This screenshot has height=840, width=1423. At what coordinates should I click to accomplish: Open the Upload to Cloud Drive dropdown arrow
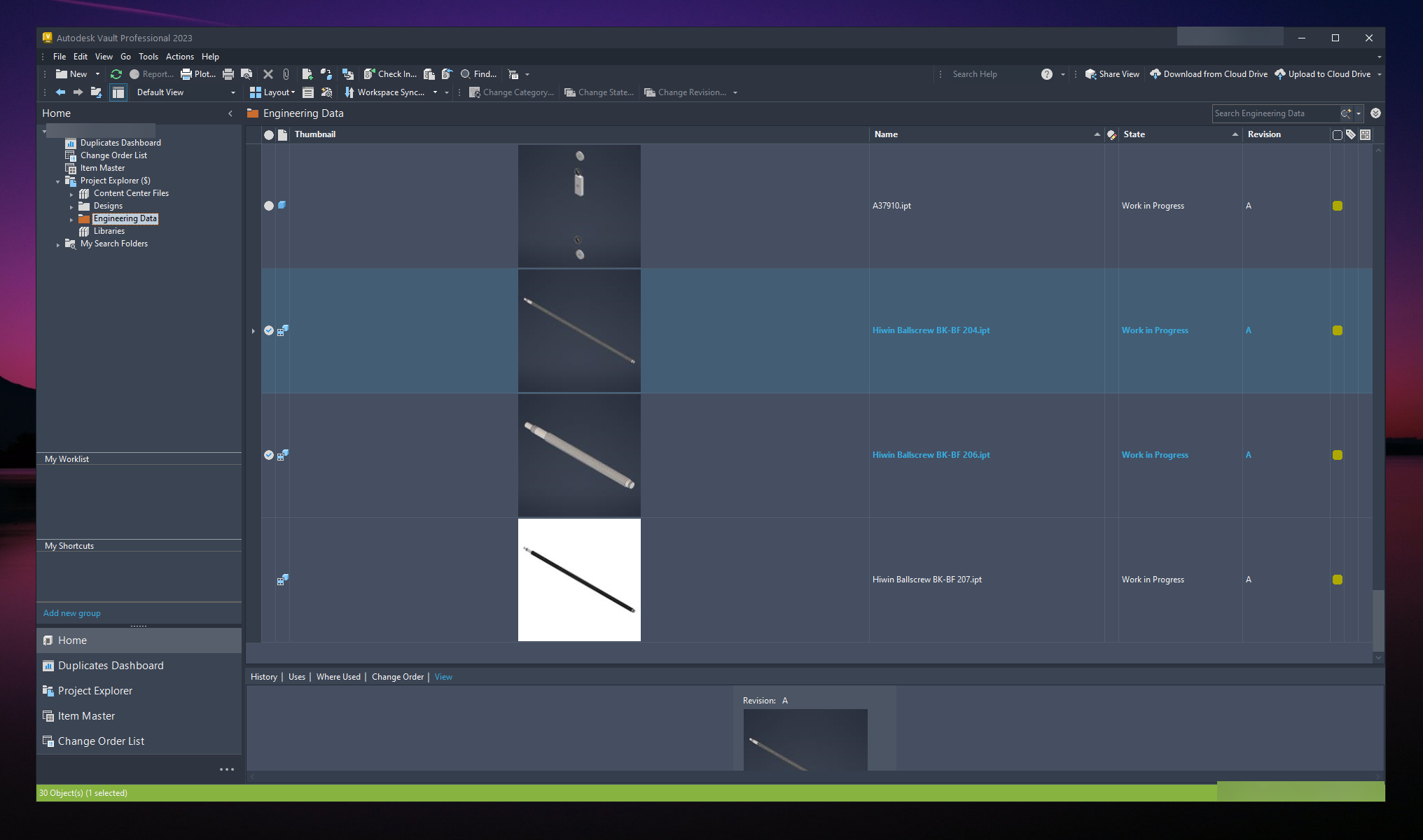click(1379, 73)
